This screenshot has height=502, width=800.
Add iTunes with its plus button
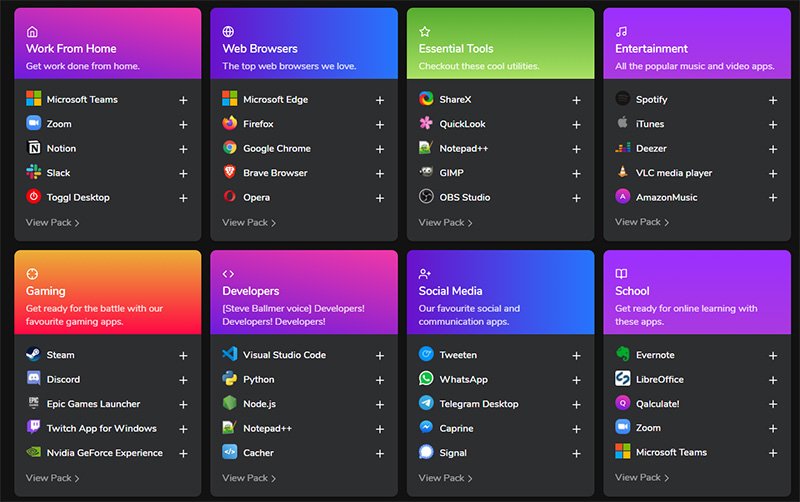click(772, 124)
